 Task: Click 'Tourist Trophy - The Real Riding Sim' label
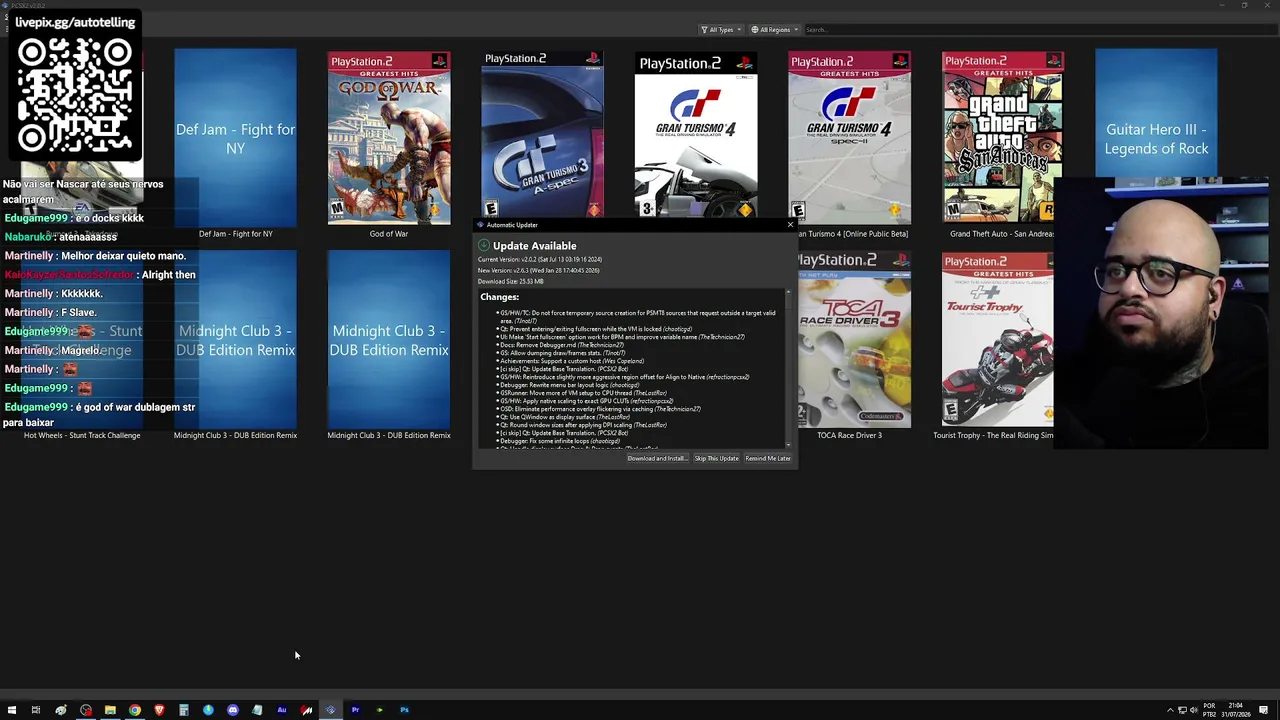[x=993, y=435]
